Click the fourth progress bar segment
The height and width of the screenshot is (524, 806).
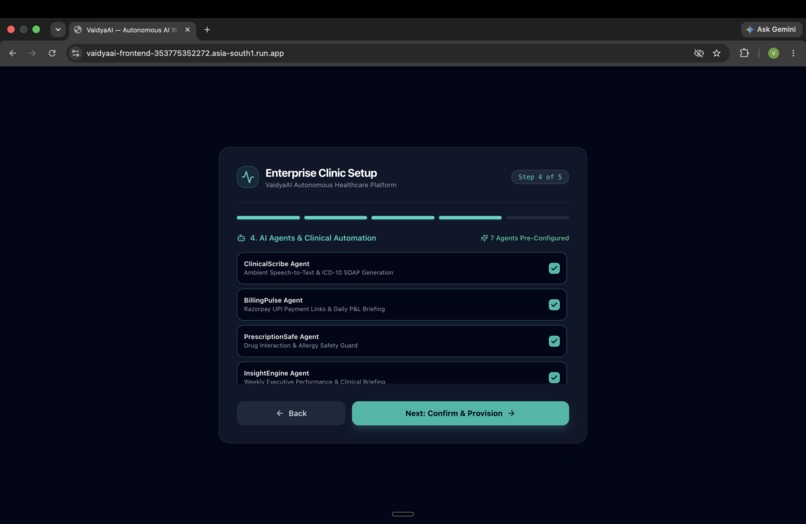(x=470, y=218)
